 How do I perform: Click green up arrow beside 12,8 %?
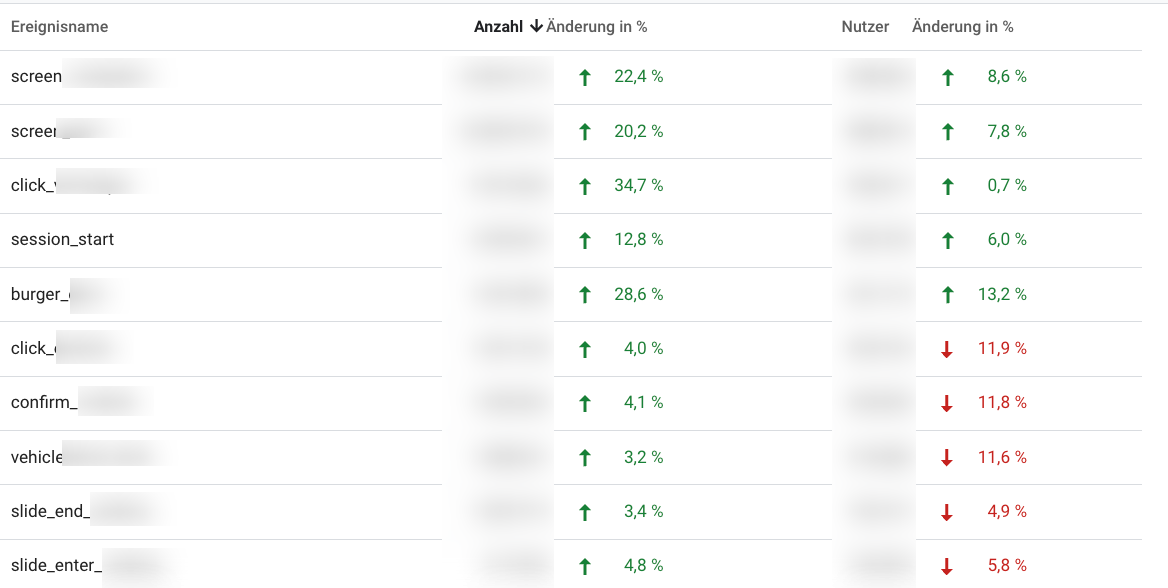pyautogui.click(x=585, y=241)
